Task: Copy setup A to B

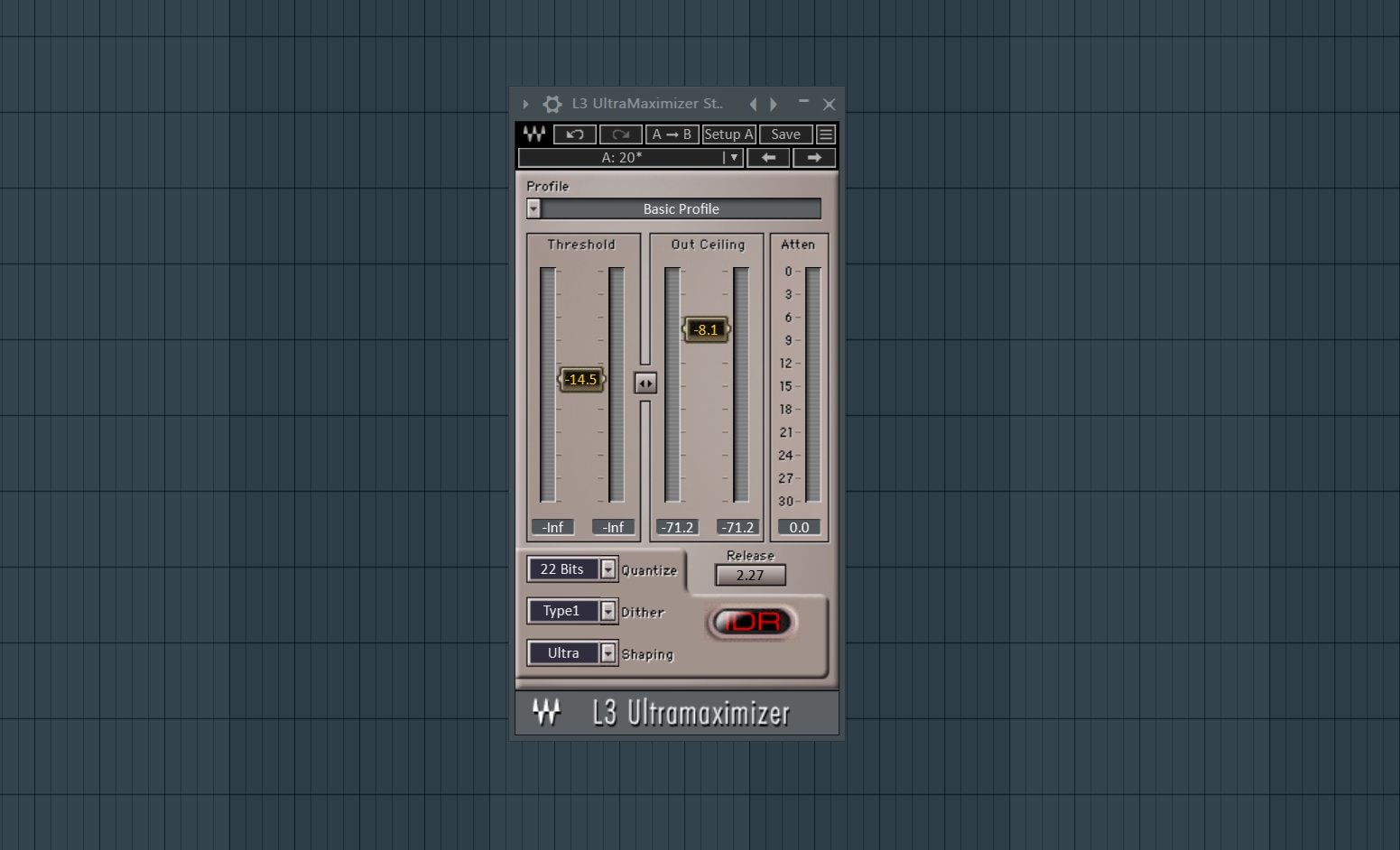Action: tap(672, 134)
